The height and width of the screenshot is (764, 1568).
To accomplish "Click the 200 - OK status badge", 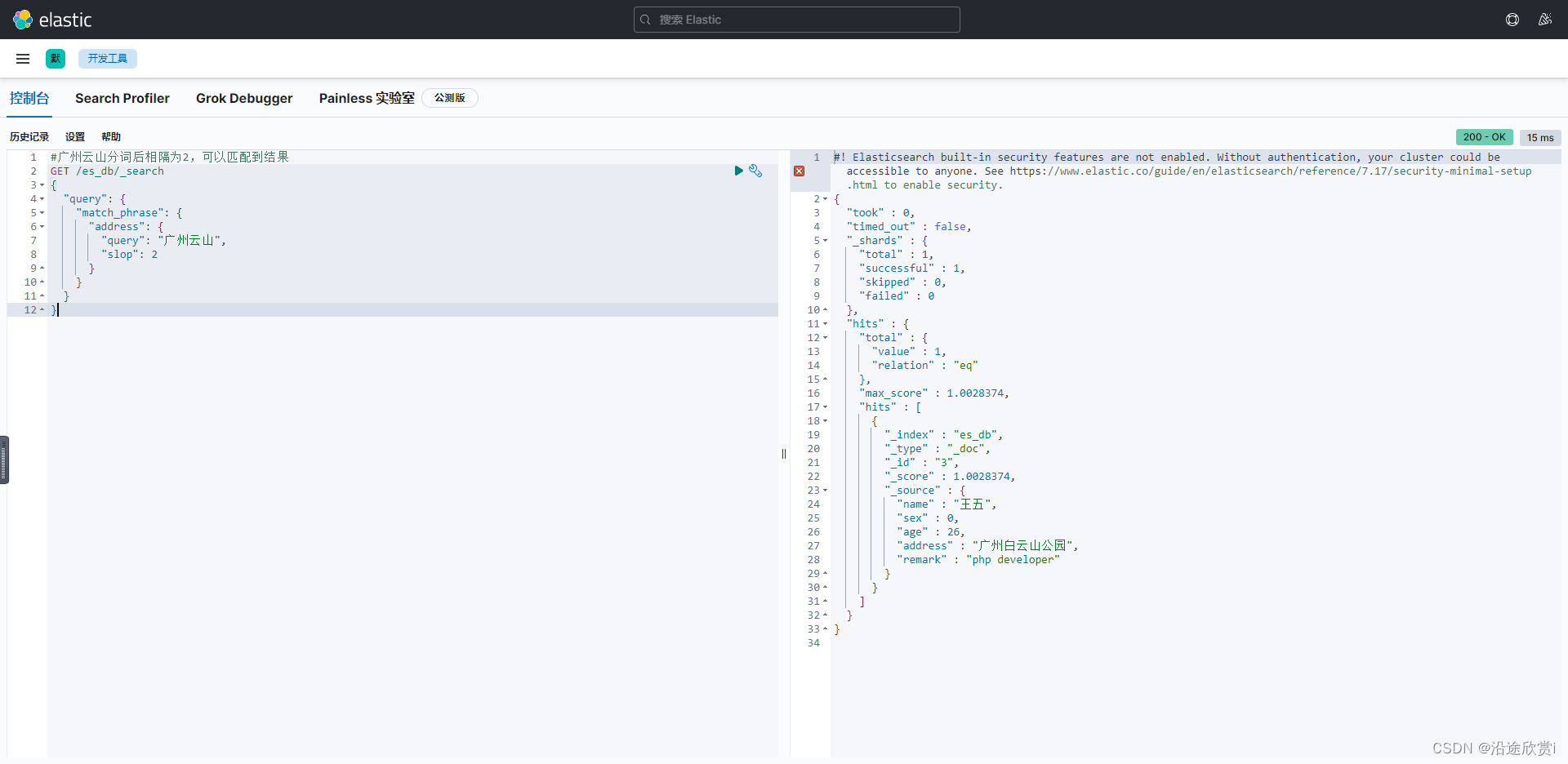I will pos(1484,137).
